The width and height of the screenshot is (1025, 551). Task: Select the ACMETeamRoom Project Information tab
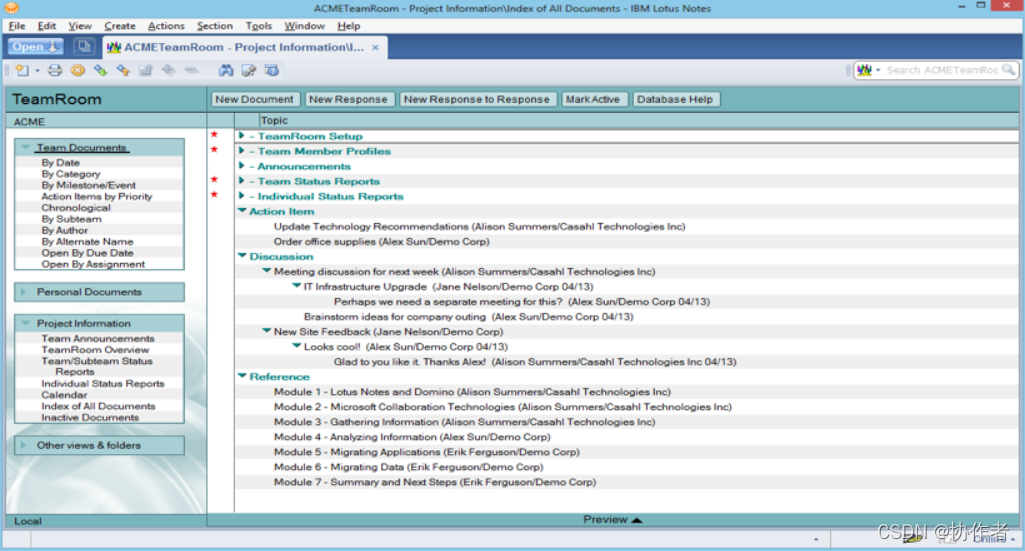pos(244,47)
